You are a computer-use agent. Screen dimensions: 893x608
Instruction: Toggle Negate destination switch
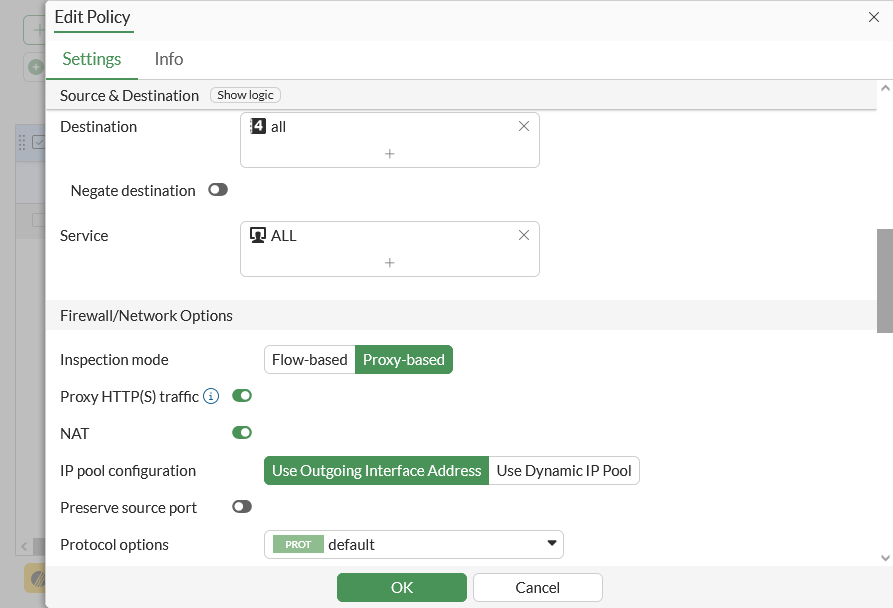tap(218, 190)
